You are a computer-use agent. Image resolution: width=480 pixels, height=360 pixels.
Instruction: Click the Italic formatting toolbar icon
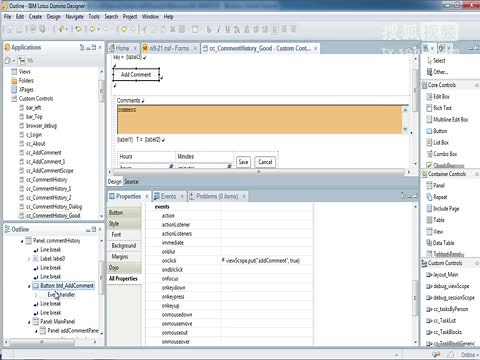[x=218, y=29]
